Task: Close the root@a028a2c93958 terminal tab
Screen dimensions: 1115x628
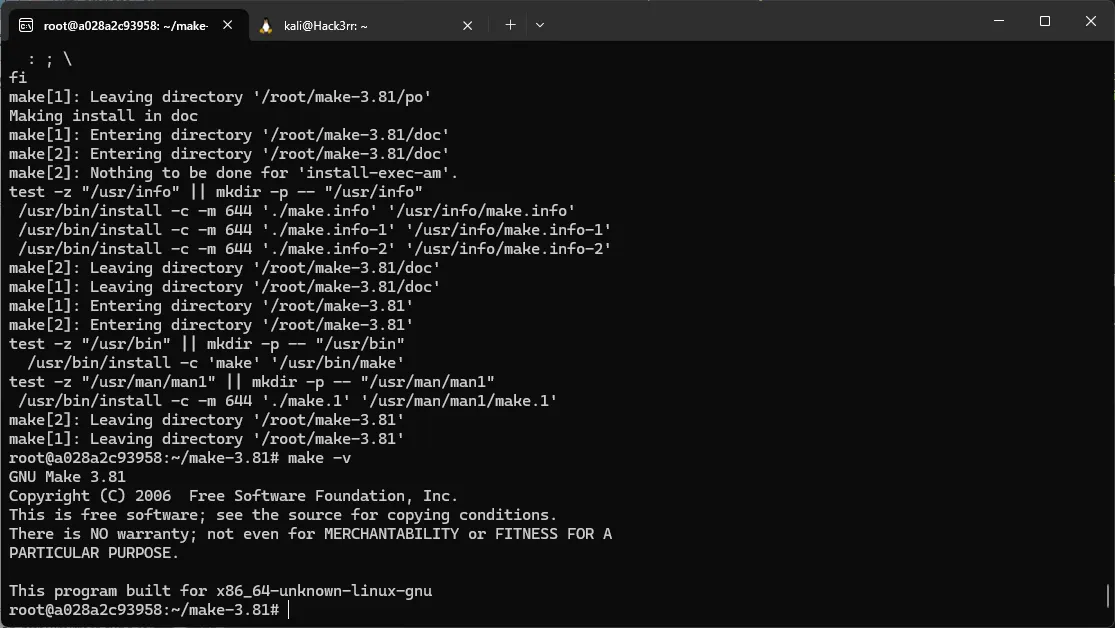Action: point(228,25)
